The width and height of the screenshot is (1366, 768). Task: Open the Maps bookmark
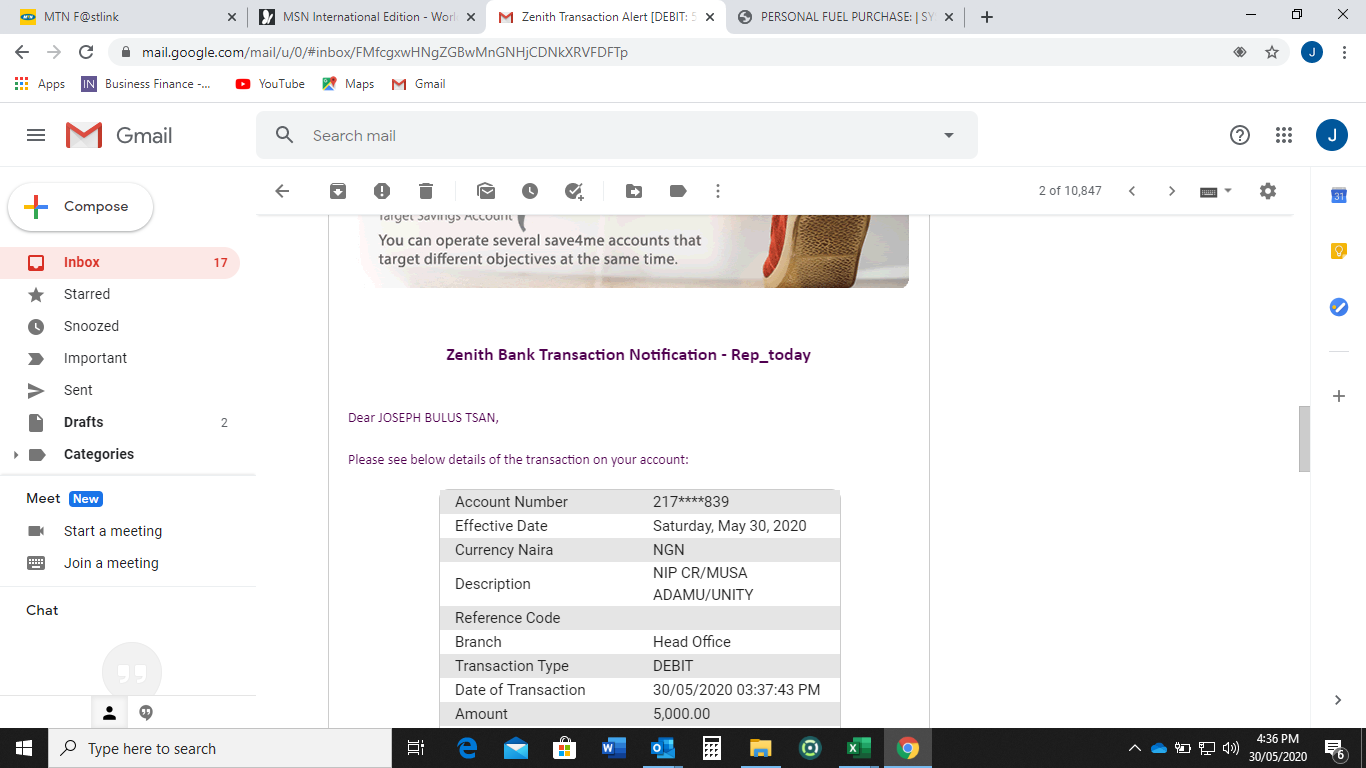348,84
